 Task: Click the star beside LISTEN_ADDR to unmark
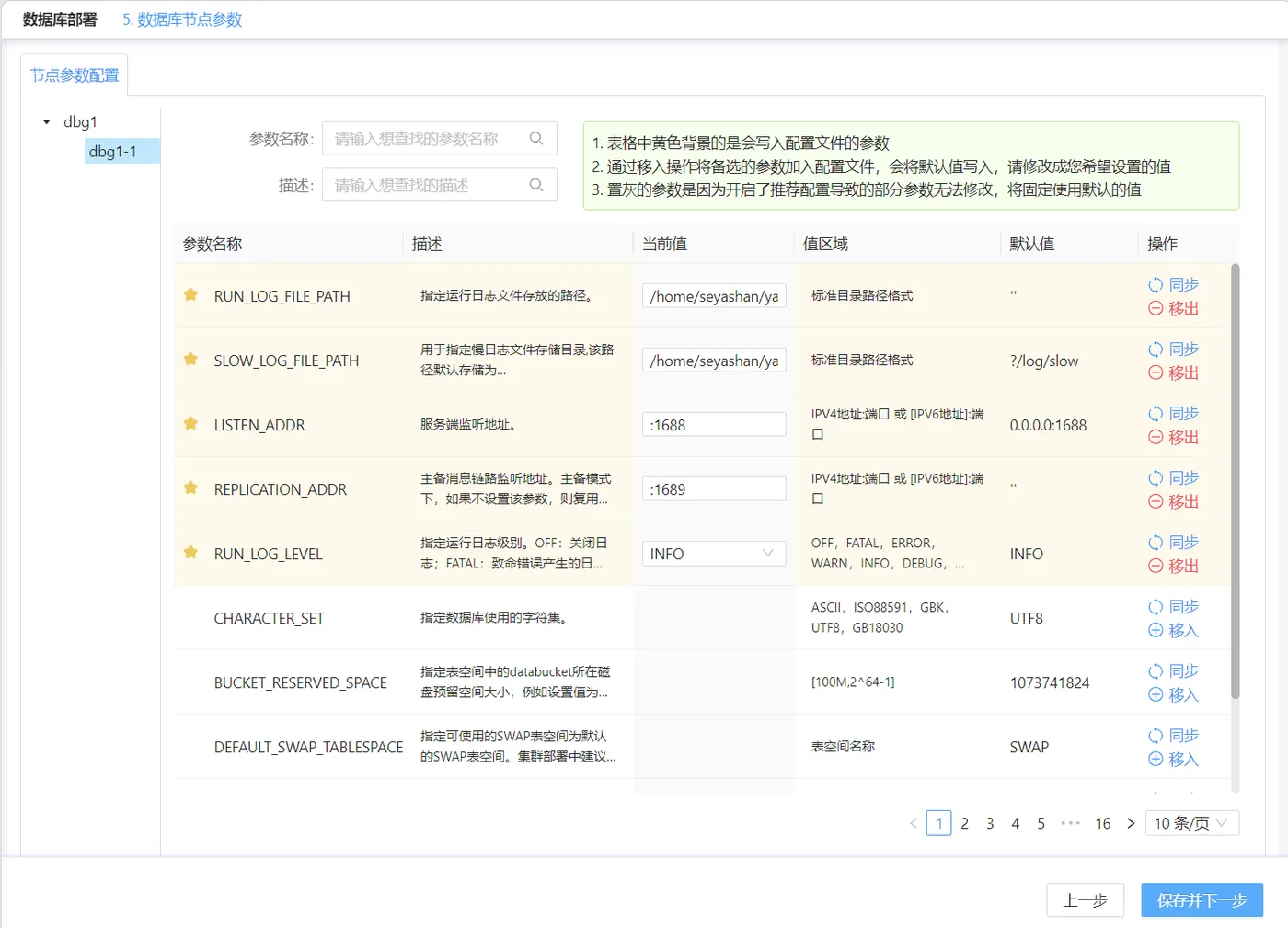190,424
